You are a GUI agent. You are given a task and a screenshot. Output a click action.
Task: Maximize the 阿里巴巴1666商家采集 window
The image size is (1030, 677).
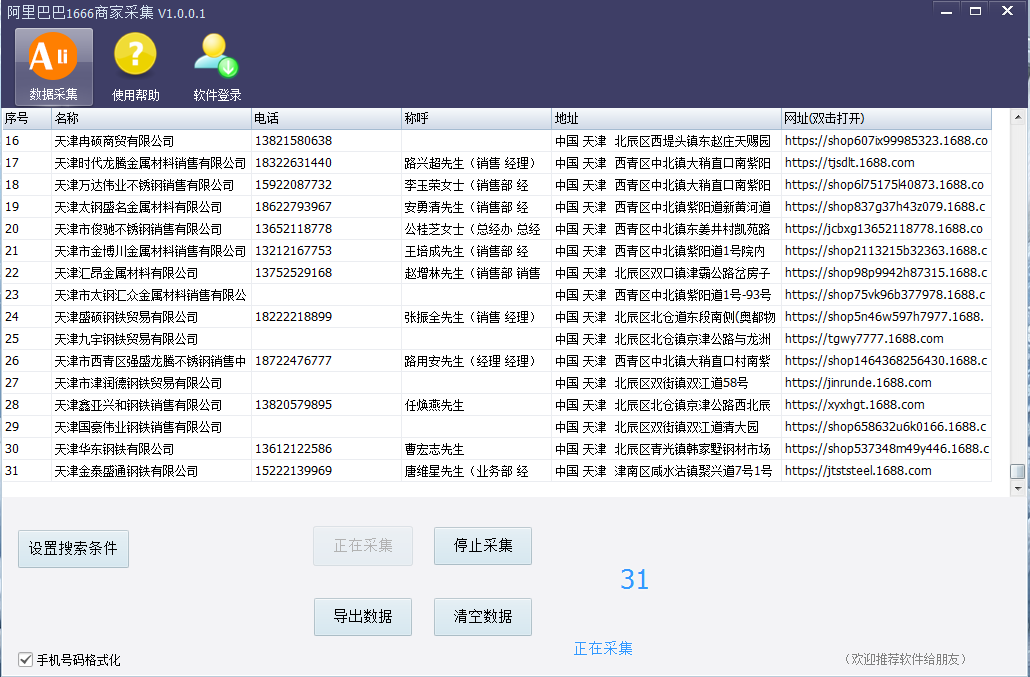(x=975, y=11)
